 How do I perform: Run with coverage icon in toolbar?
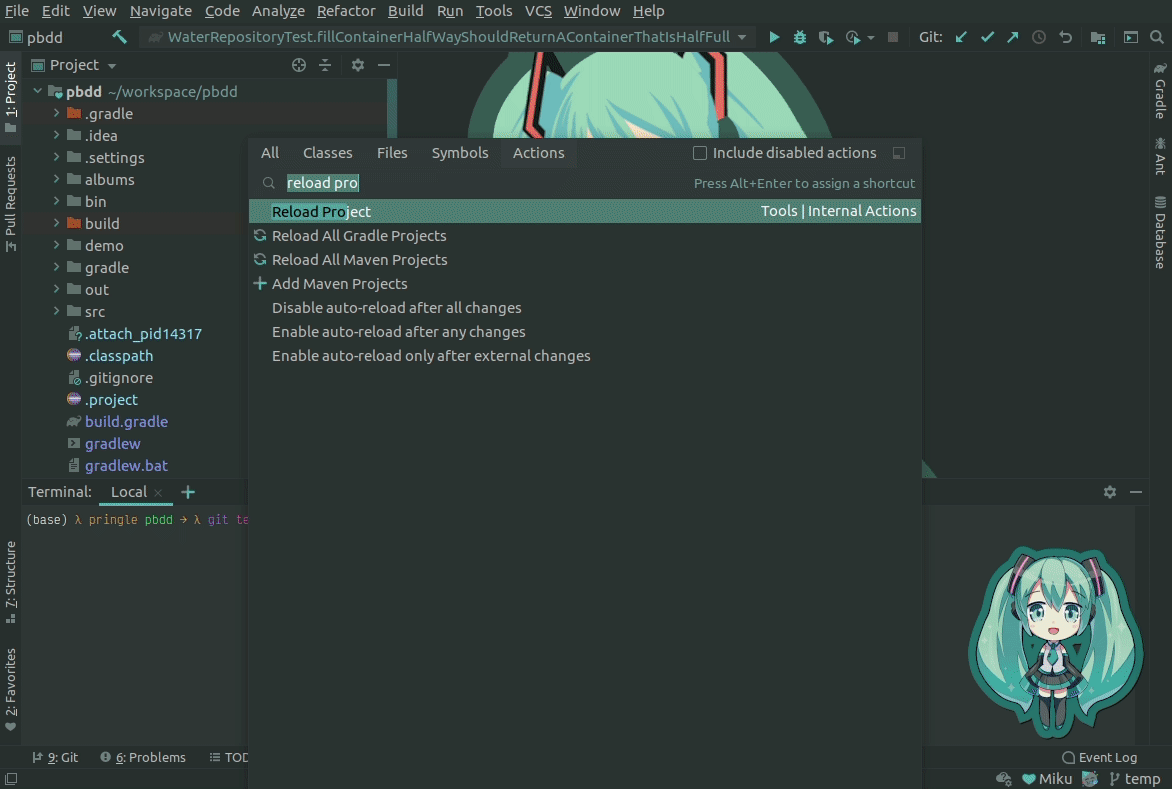pyautogui.click(x=825, y=37)
